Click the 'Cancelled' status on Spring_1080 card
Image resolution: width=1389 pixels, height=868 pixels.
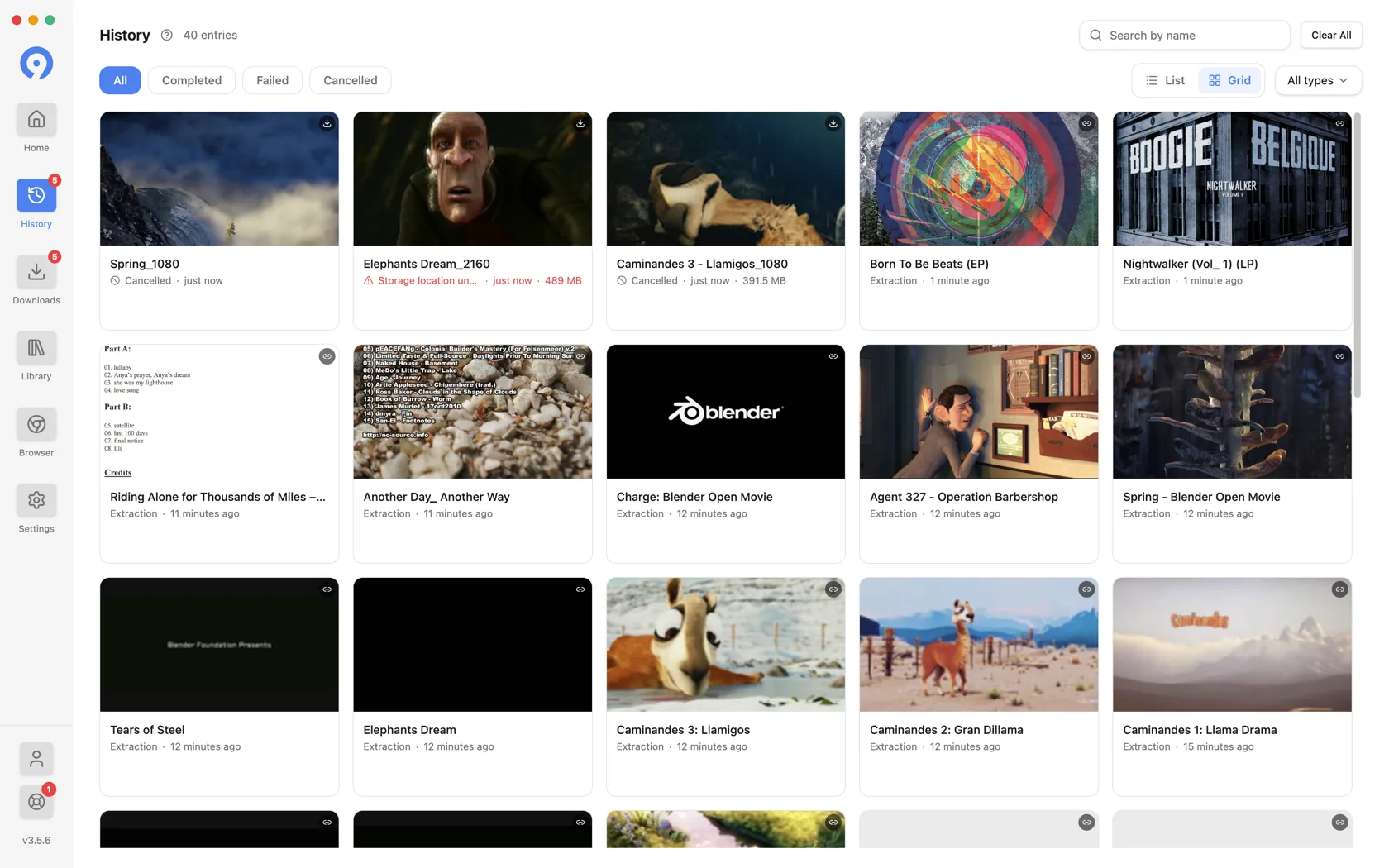pos(147,281)
